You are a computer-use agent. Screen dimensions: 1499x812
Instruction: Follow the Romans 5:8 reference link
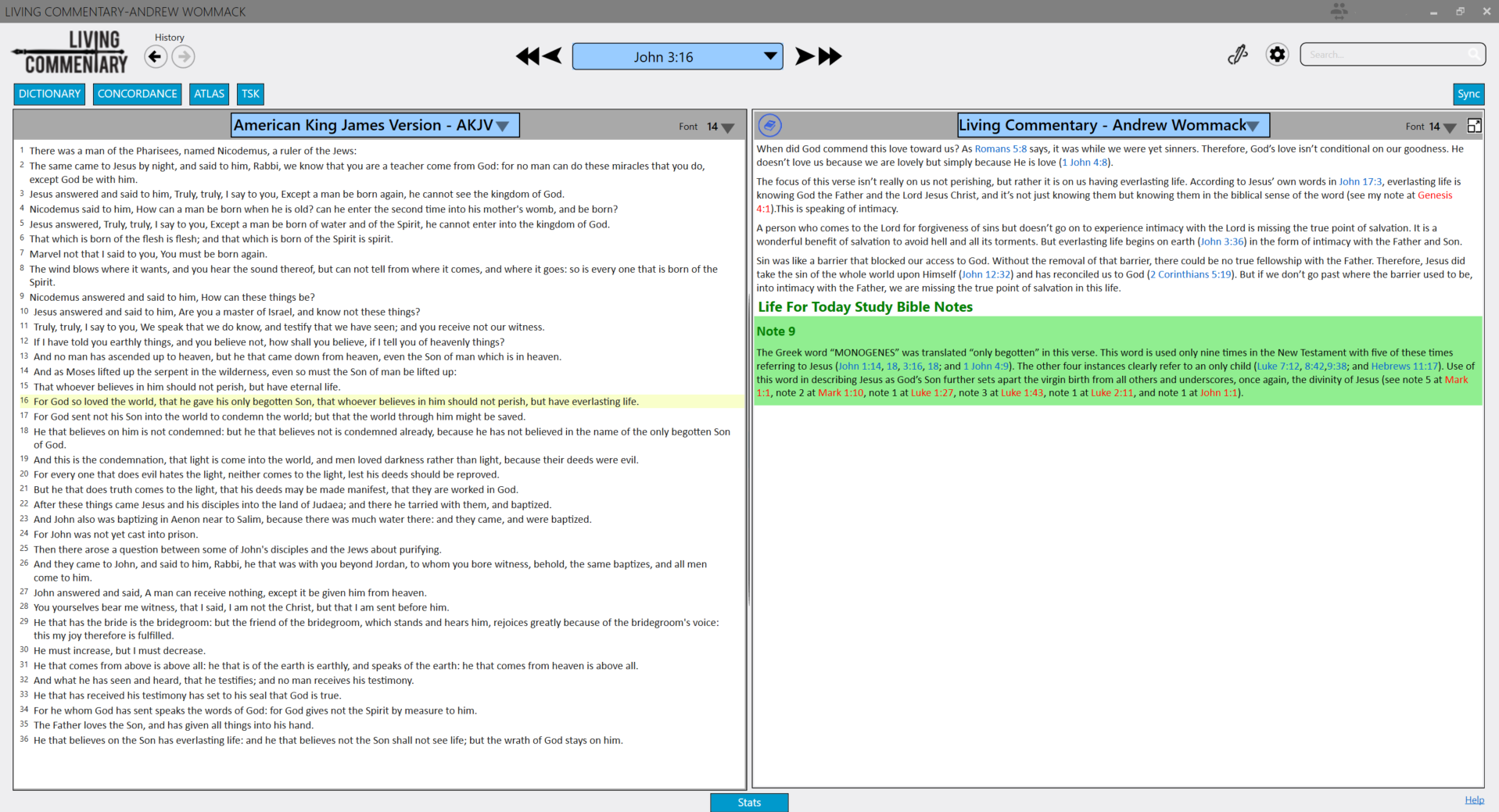point(1000,149)
